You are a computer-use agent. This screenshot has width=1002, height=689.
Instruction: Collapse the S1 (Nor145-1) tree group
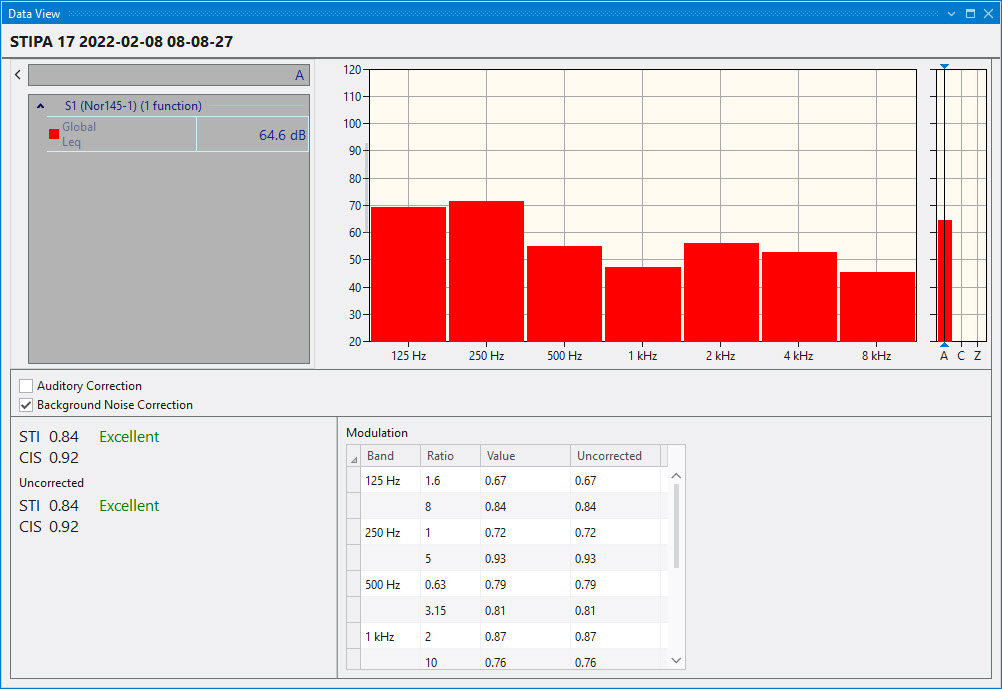tap(40, 106)
